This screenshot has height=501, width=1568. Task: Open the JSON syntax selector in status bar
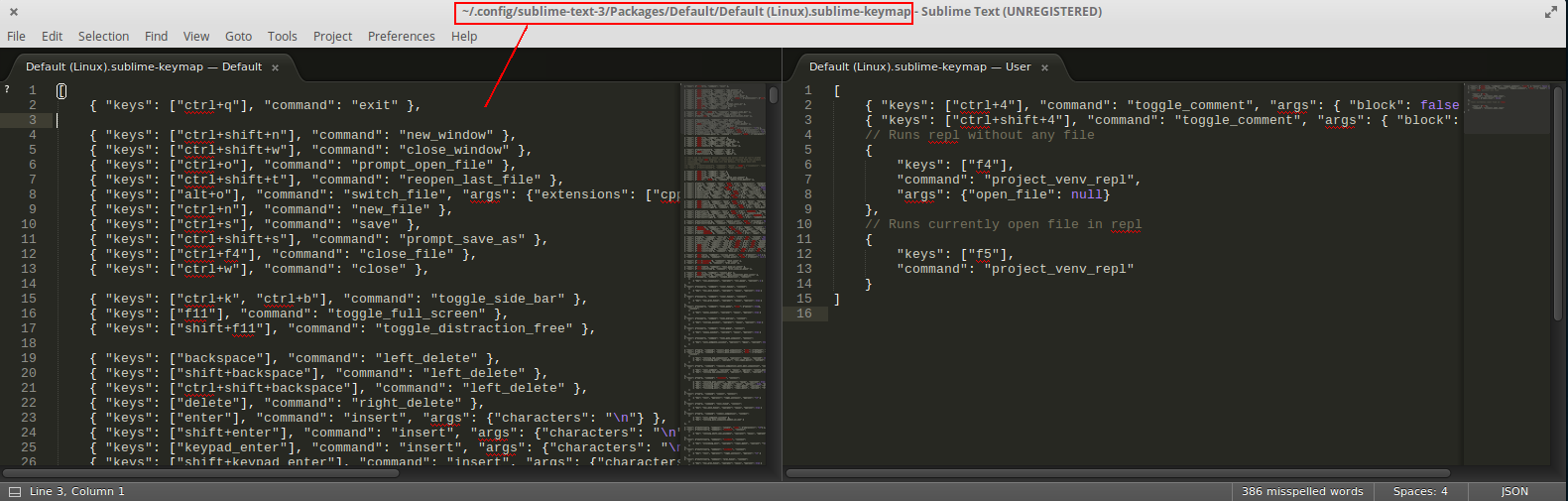(1514, 491)
